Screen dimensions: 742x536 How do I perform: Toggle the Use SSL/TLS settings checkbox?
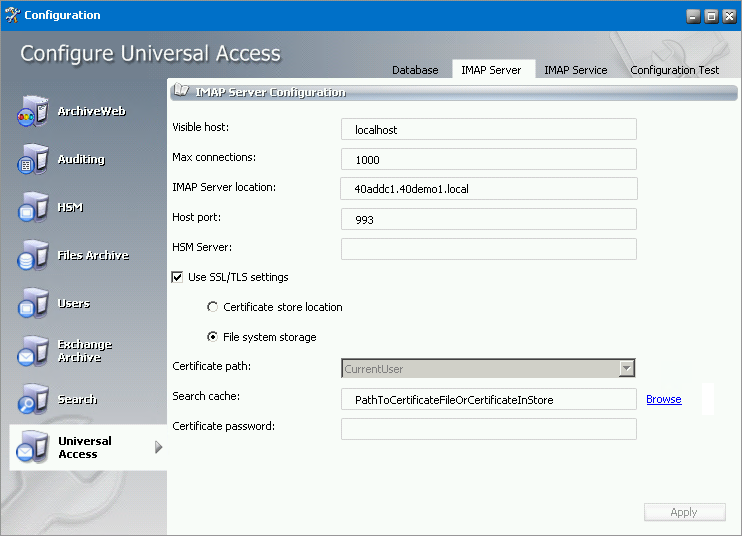point(178,277)
